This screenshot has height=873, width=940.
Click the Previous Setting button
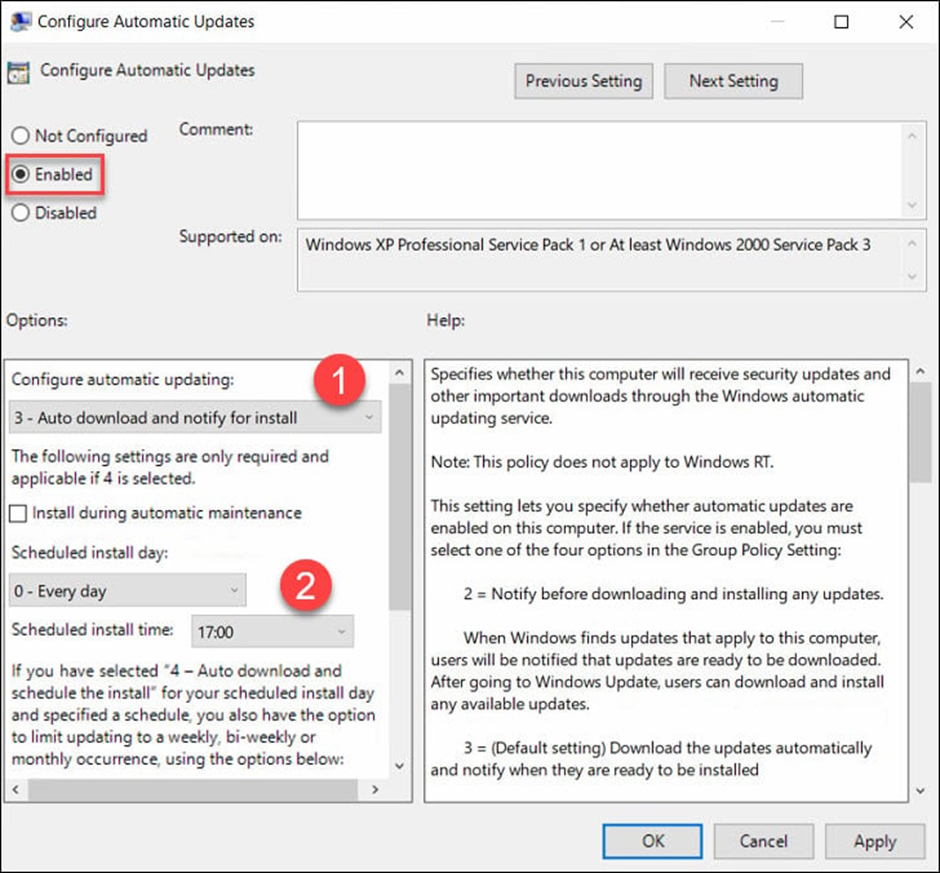(583, 81)
